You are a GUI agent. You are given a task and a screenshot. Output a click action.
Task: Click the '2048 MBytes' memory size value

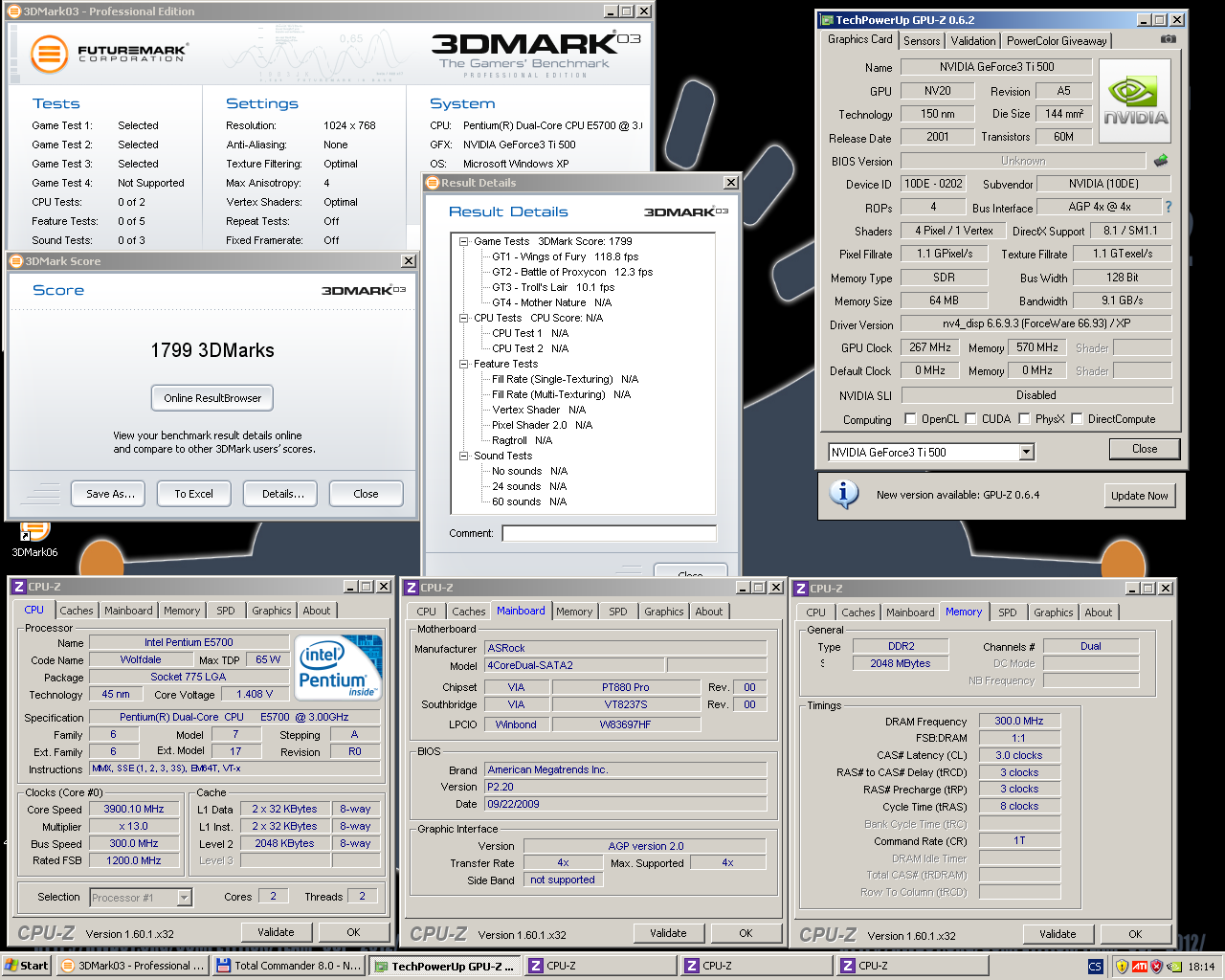[x=901, y=663]
